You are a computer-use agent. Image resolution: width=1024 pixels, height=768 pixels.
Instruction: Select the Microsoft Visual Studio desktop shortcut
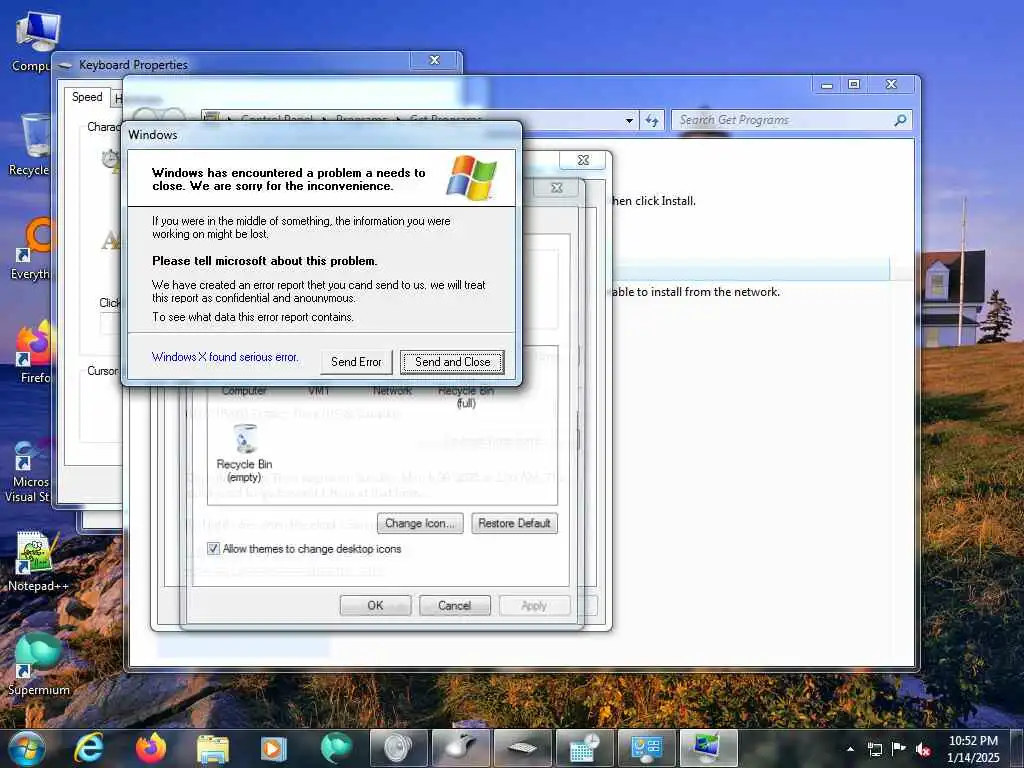pos(27,472)
